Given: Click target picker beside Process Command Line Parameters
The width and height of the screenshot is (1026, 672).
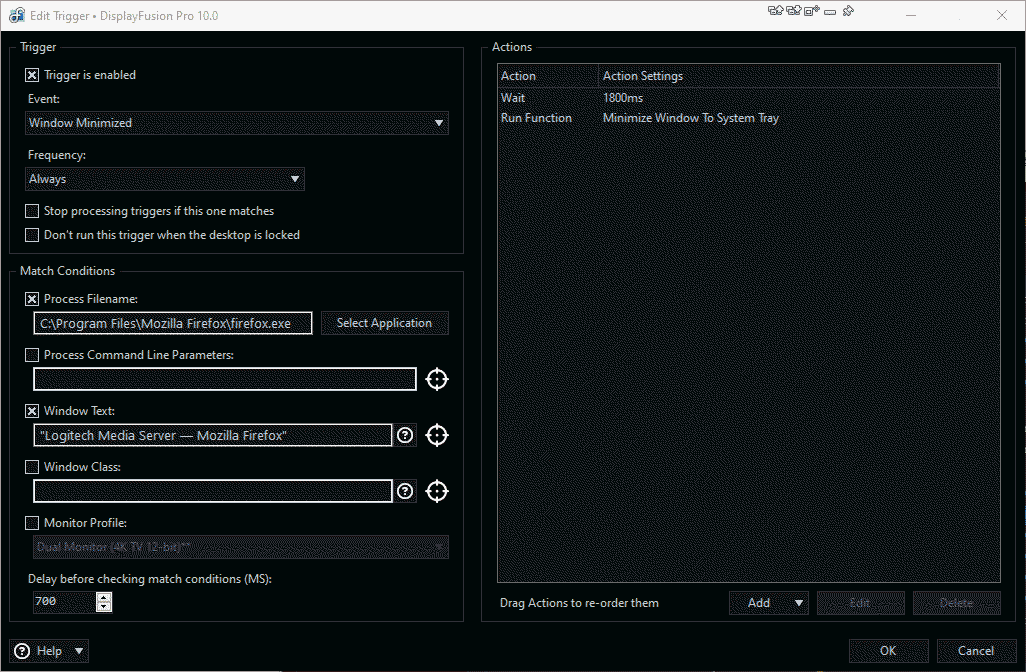Looking at the screenshot, I should 437,379.
